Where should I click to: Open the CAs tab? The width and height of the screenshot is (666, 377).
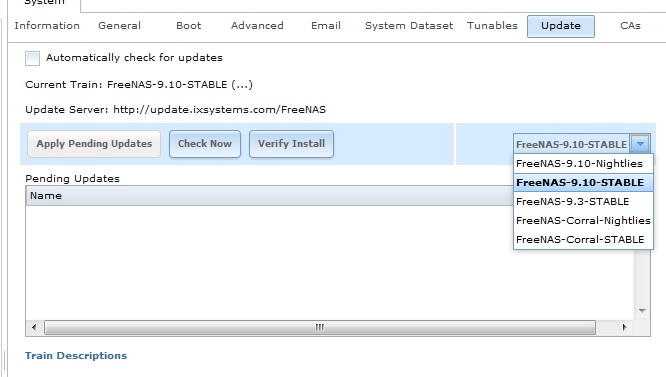pyautogui.click(x=630, y=26)
